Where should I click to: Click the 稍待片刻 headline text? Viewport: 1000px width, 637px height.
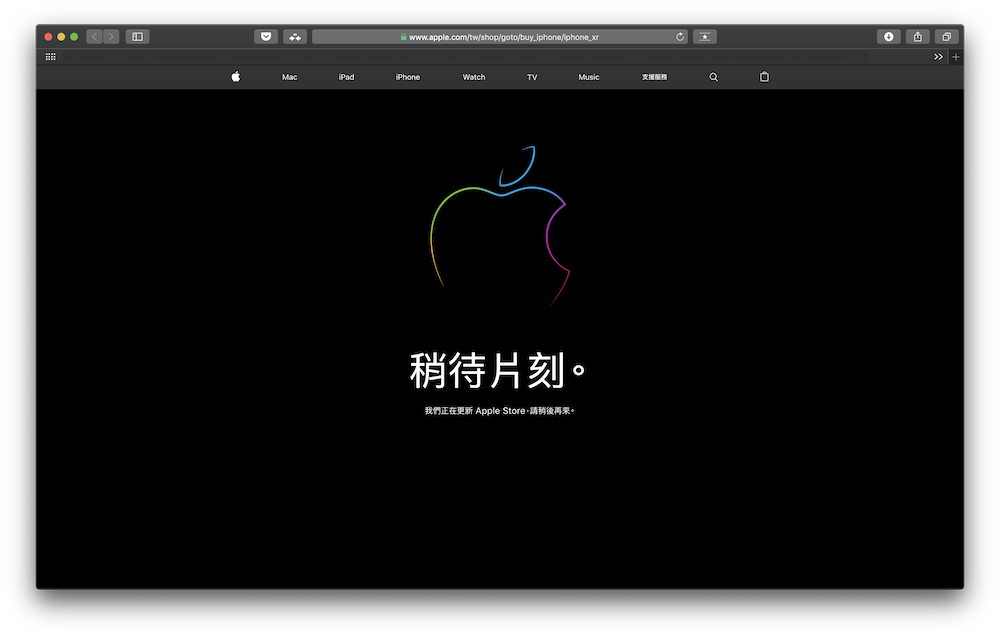pos(497,370)
